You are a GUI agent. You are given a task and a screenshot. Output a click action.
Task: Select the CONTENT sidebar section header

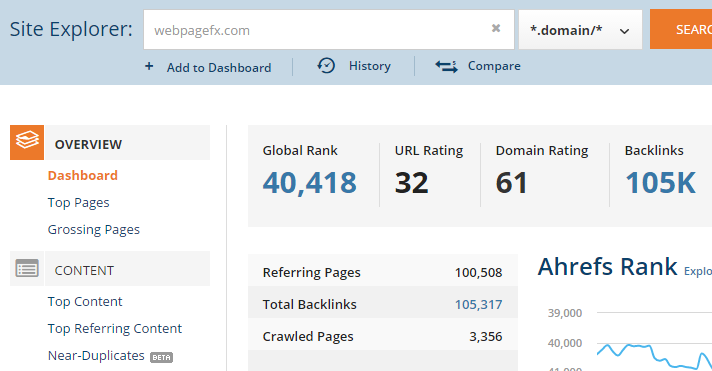[x=127, y=268]
